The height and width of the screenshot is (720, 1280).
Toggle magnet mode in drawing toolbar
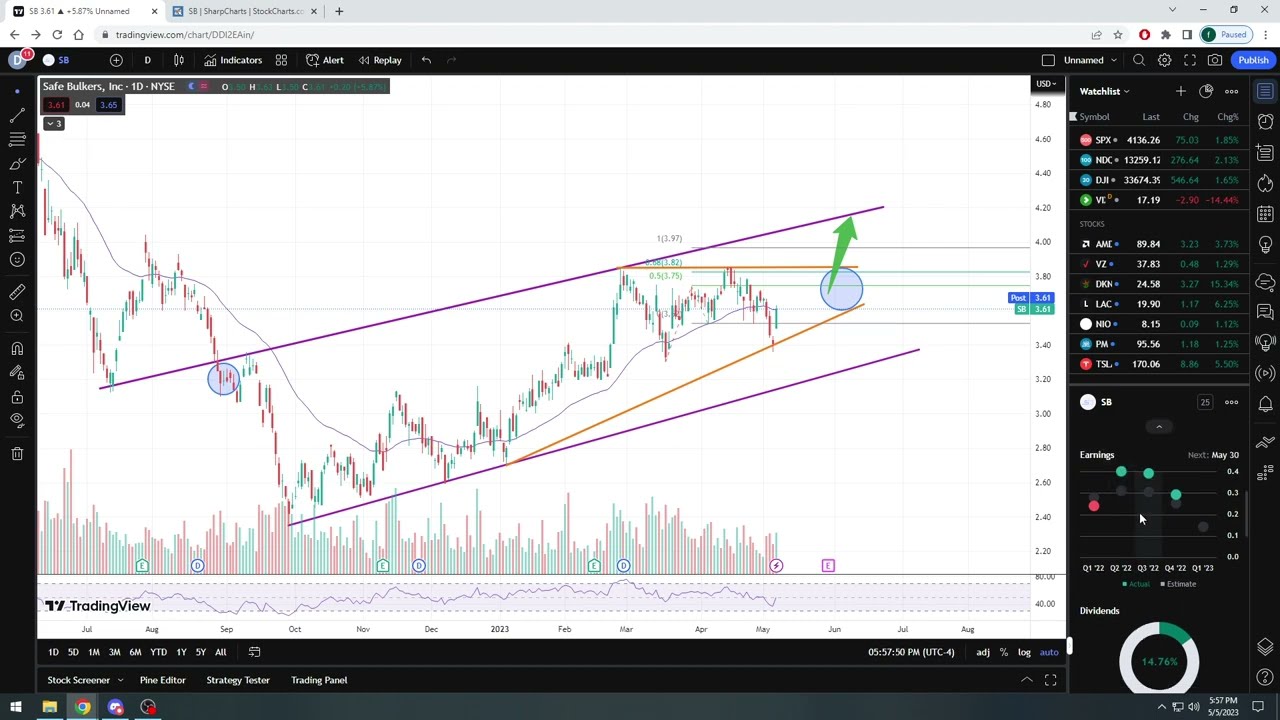coord(17,348)
